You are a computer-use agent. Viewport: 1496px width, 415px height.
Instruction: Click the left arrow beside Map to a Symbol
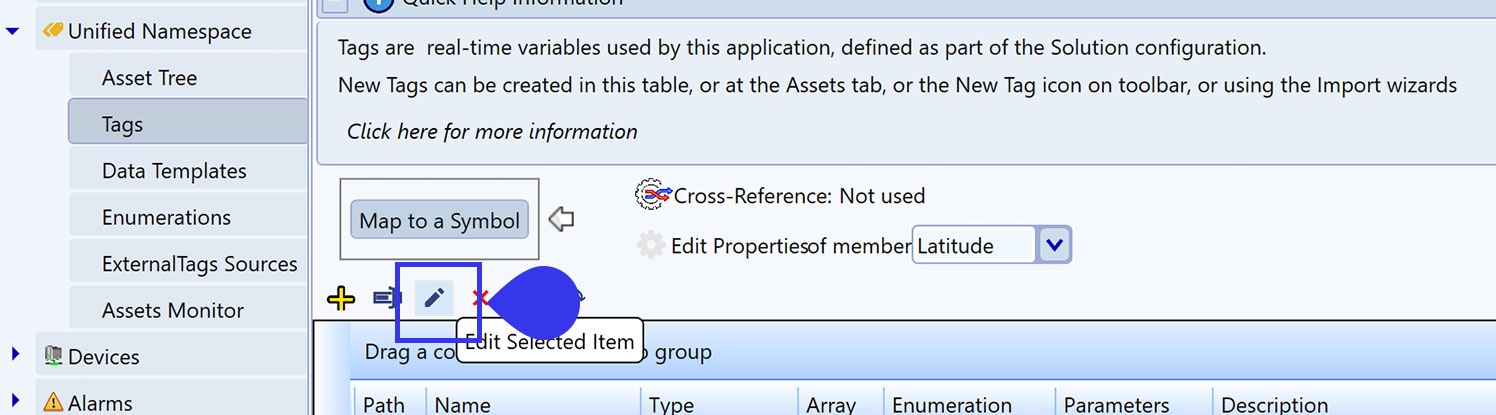click(562, 219)
